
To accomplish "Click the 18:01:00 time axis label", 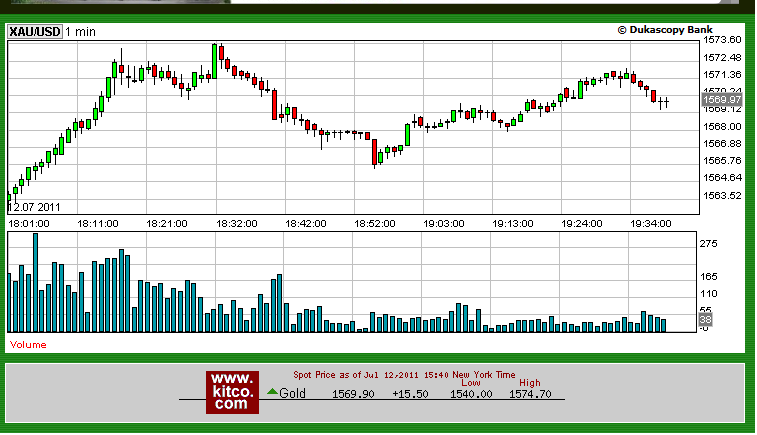I will pyautogui.click(x=30, y=224).
